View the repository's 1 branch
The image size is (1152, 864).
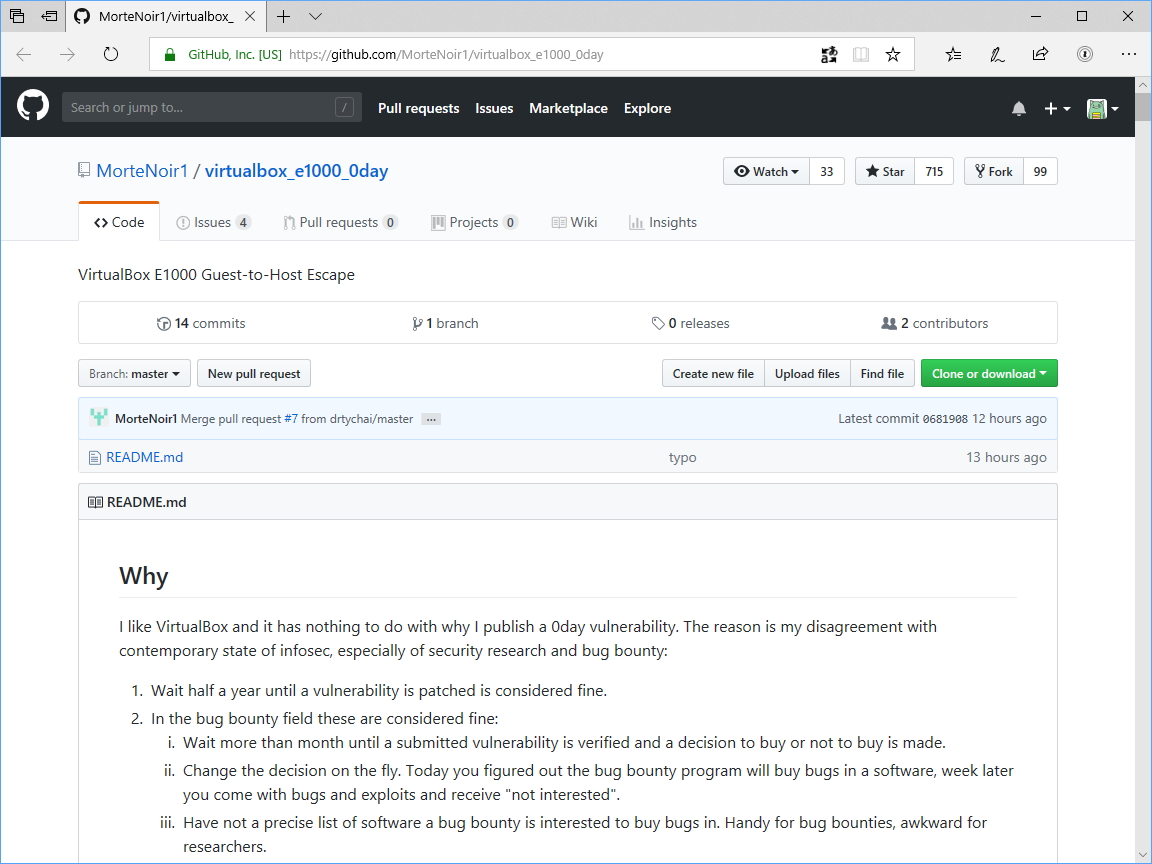click(x=445, y=323)
